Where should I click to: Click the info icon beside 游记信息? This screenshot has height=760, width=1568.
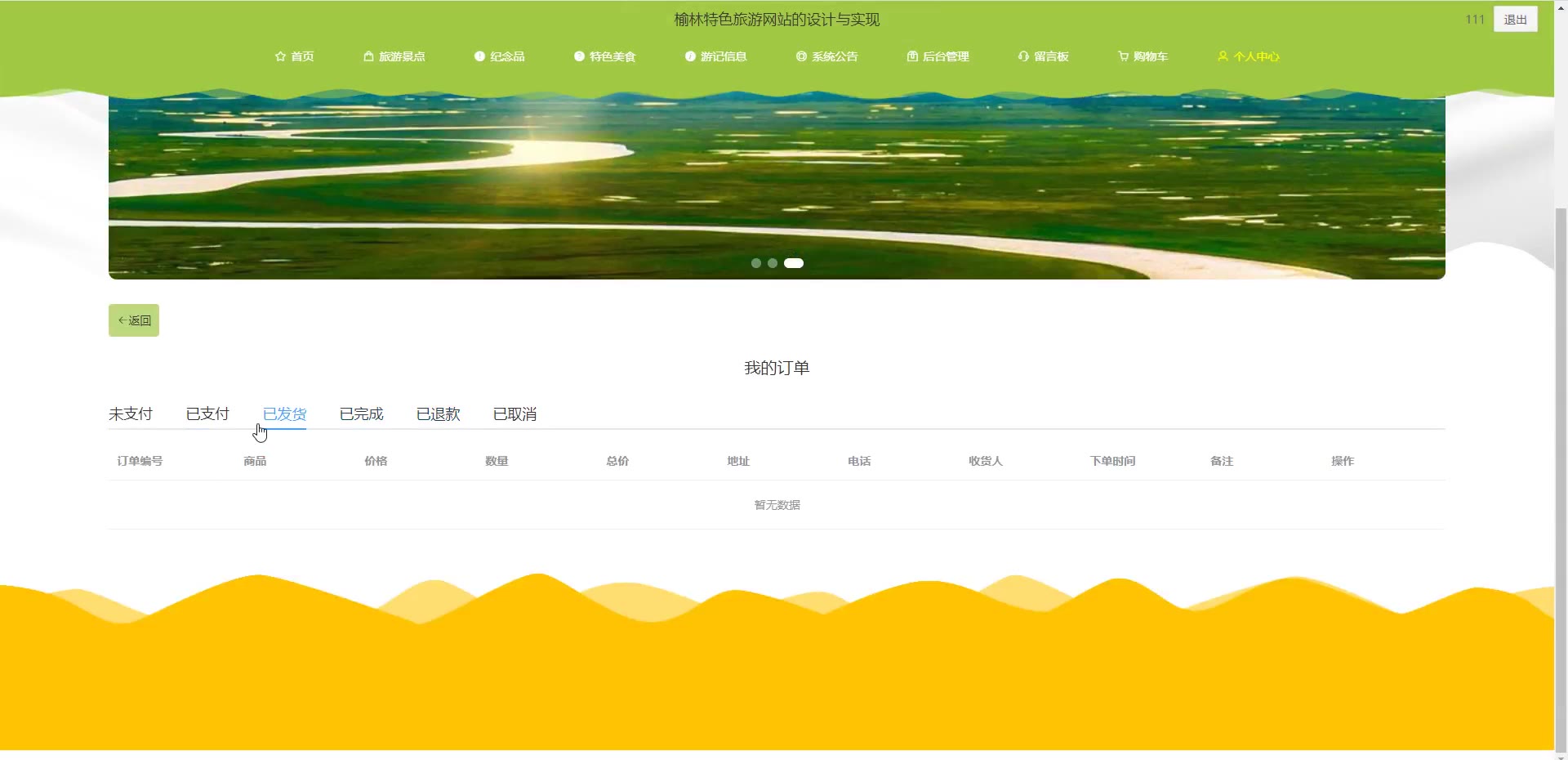coord(690,56)
